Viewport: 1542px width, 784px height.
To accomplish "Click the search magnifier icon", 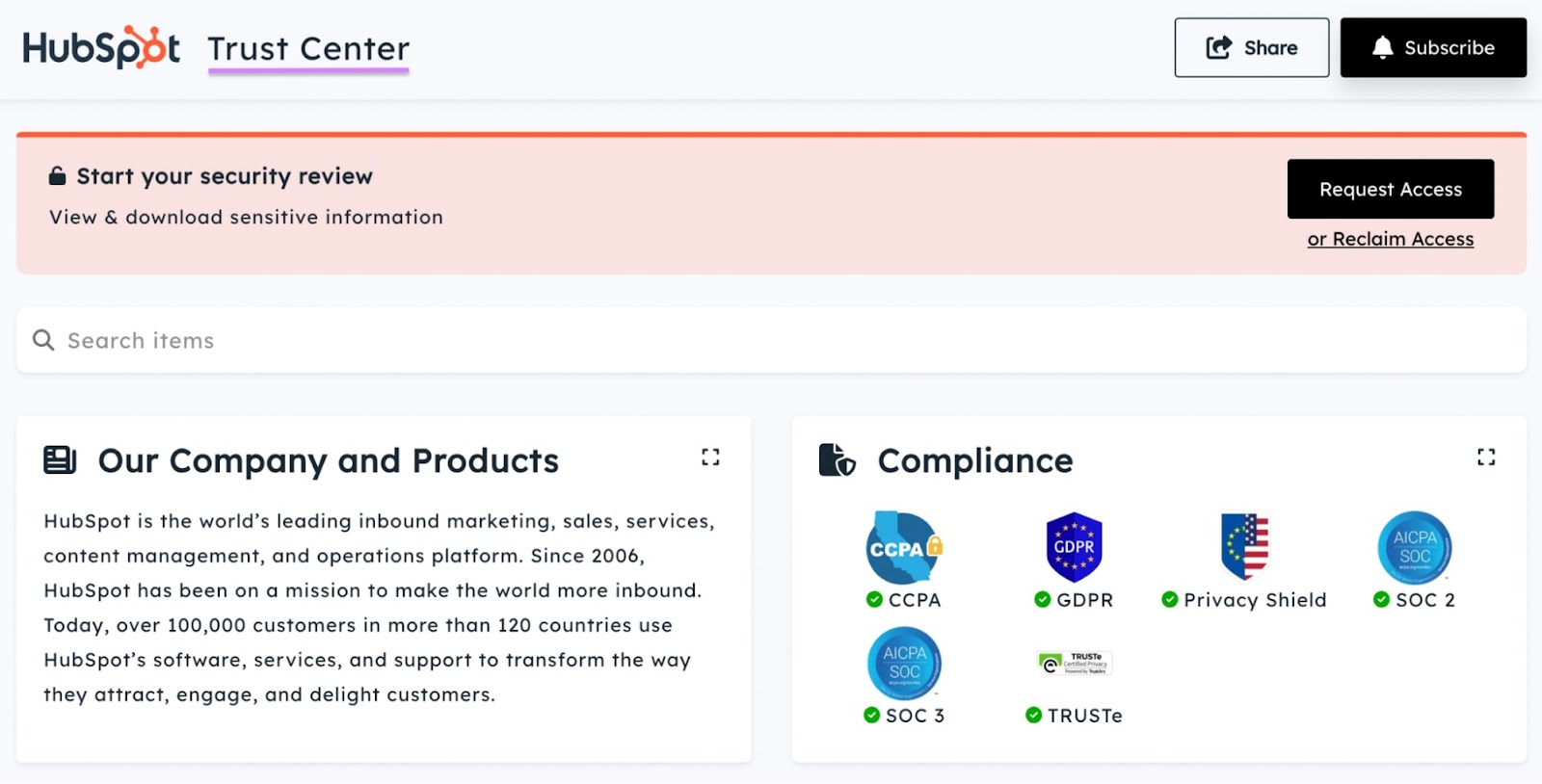I will coord(43,340).
